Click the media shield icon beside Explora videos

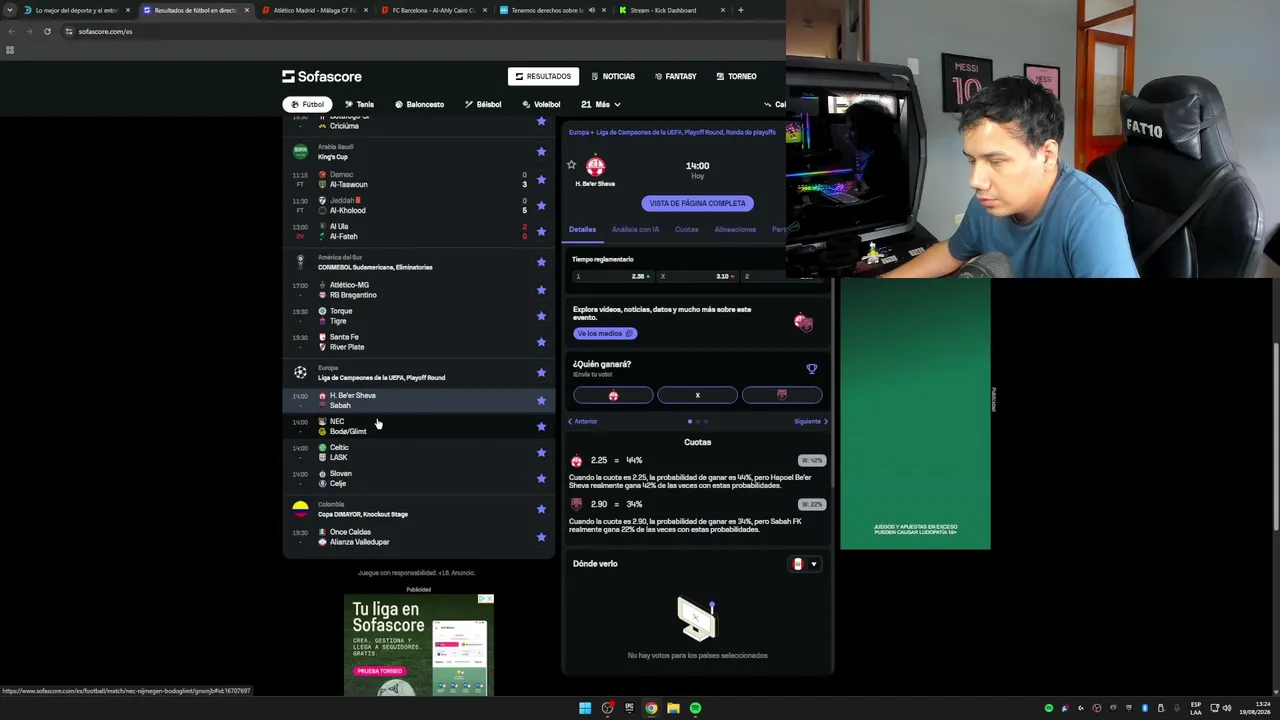click(803, 322)
